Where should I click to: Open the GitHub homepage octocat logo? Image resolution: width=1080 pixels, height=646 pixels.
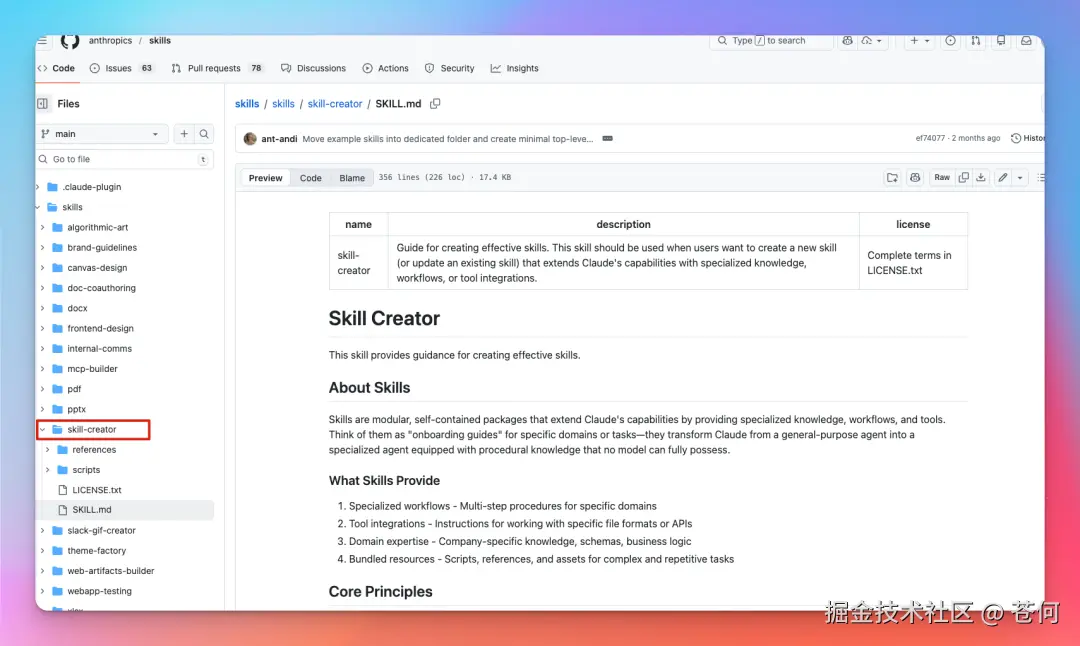70,41
